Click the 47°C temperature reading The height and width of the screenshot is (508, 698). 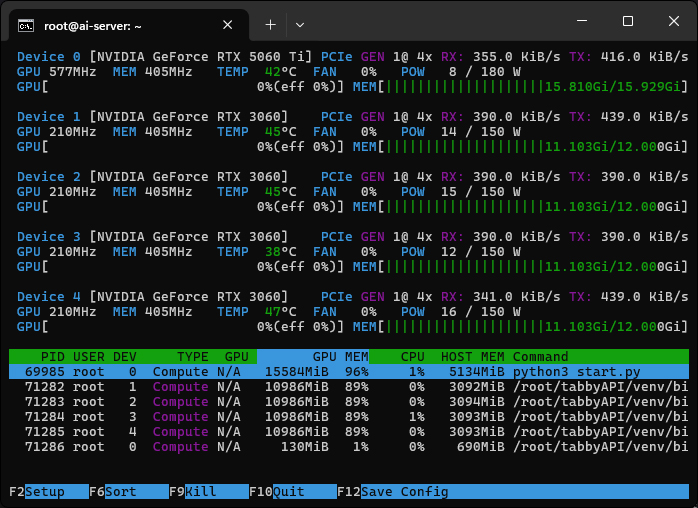[x=280, y=312]
